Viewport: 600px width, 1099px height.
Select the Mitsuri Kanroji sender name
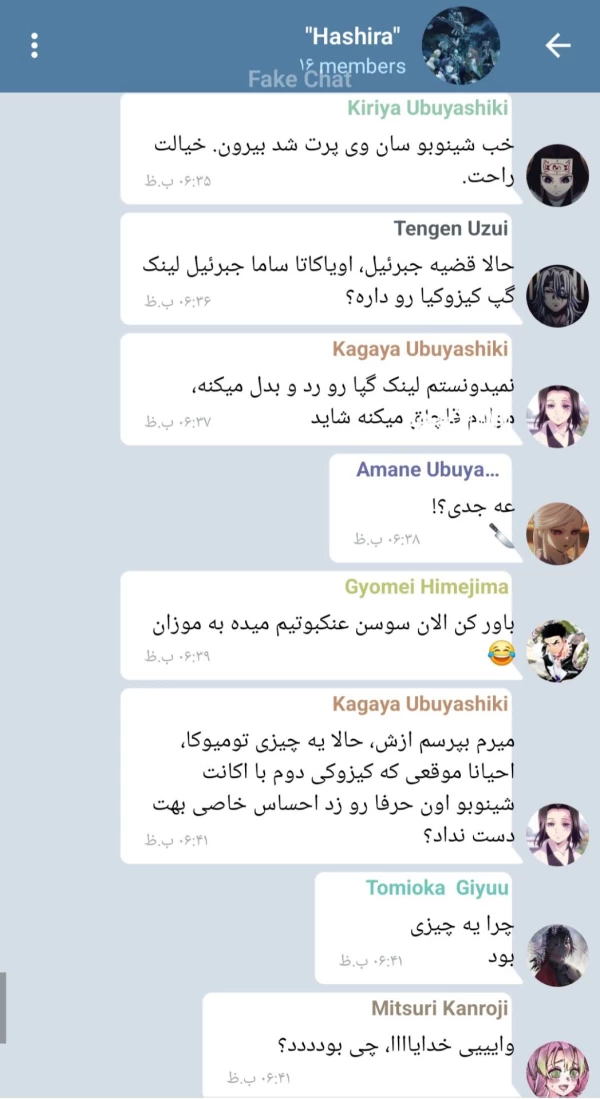tap(439, 1009)
